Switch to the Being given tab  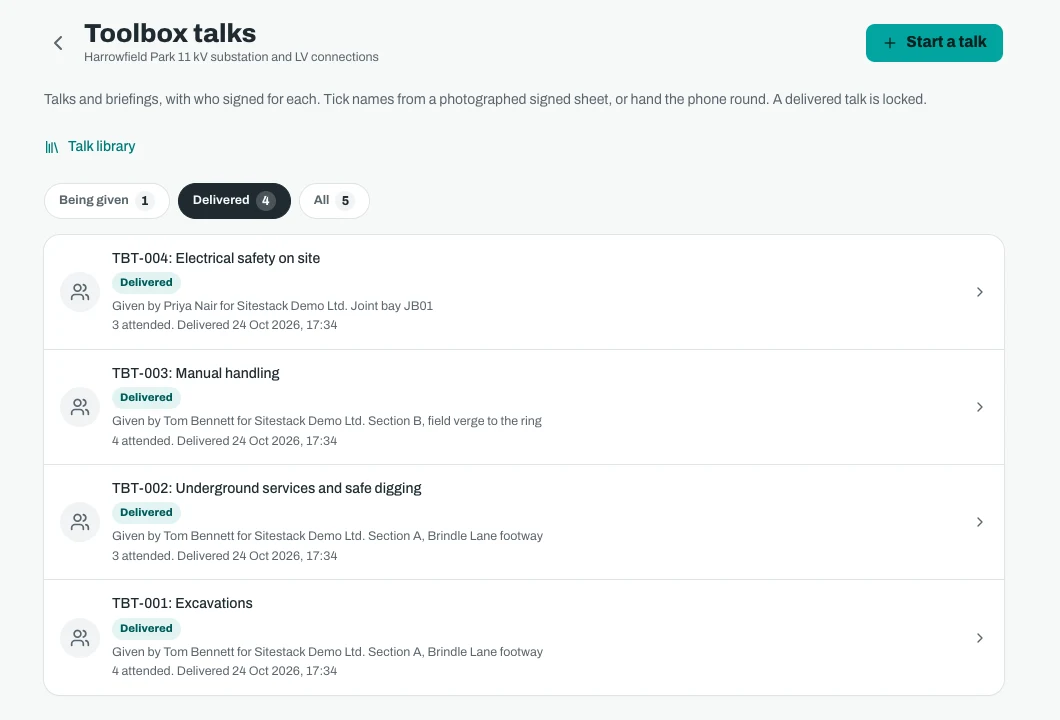click(x=106, y=201)
